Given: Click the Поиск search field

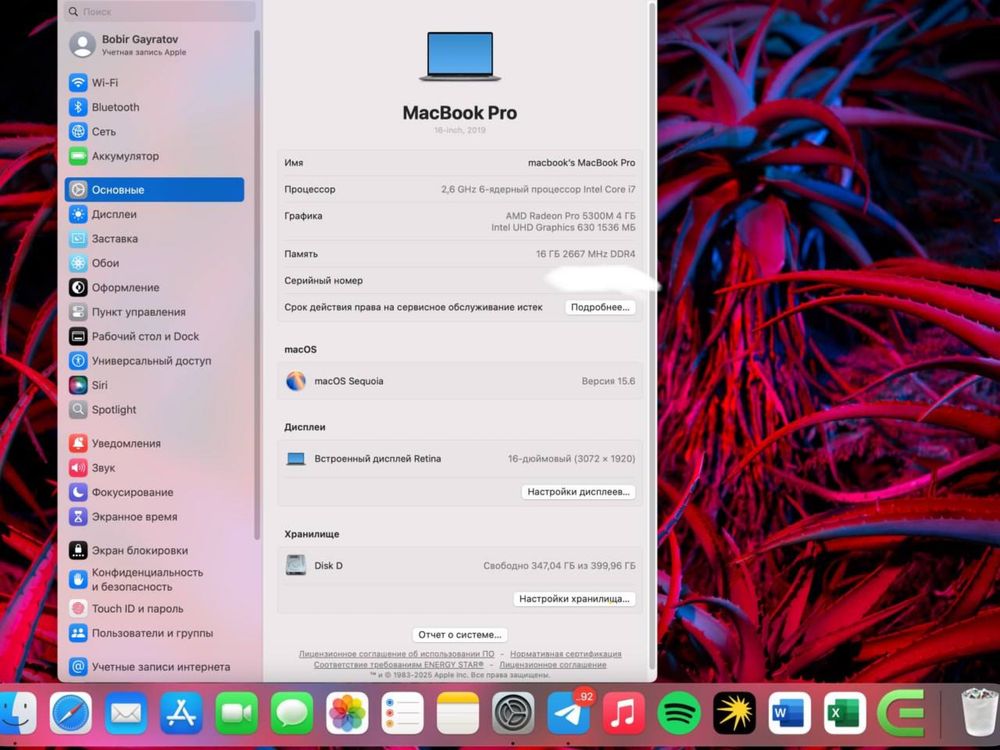Looking at the screenshot, I should tap(159, 11).
